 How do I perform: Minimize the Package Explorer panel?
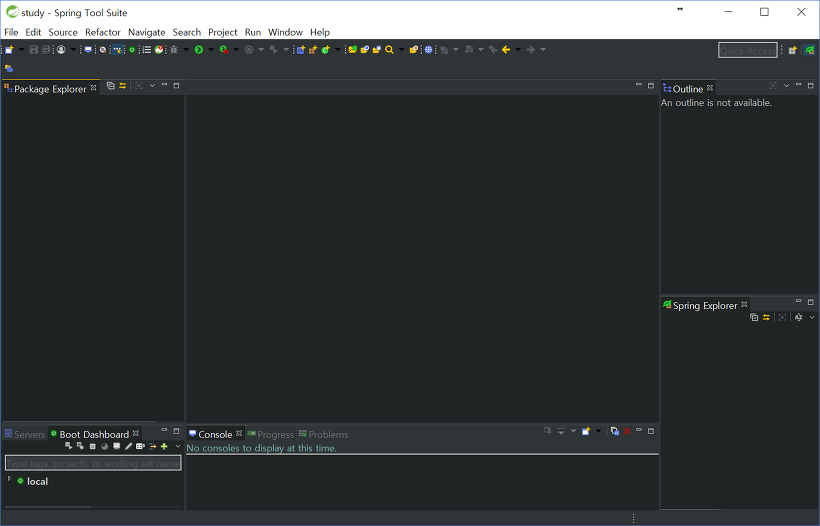[x=164, y=85]
